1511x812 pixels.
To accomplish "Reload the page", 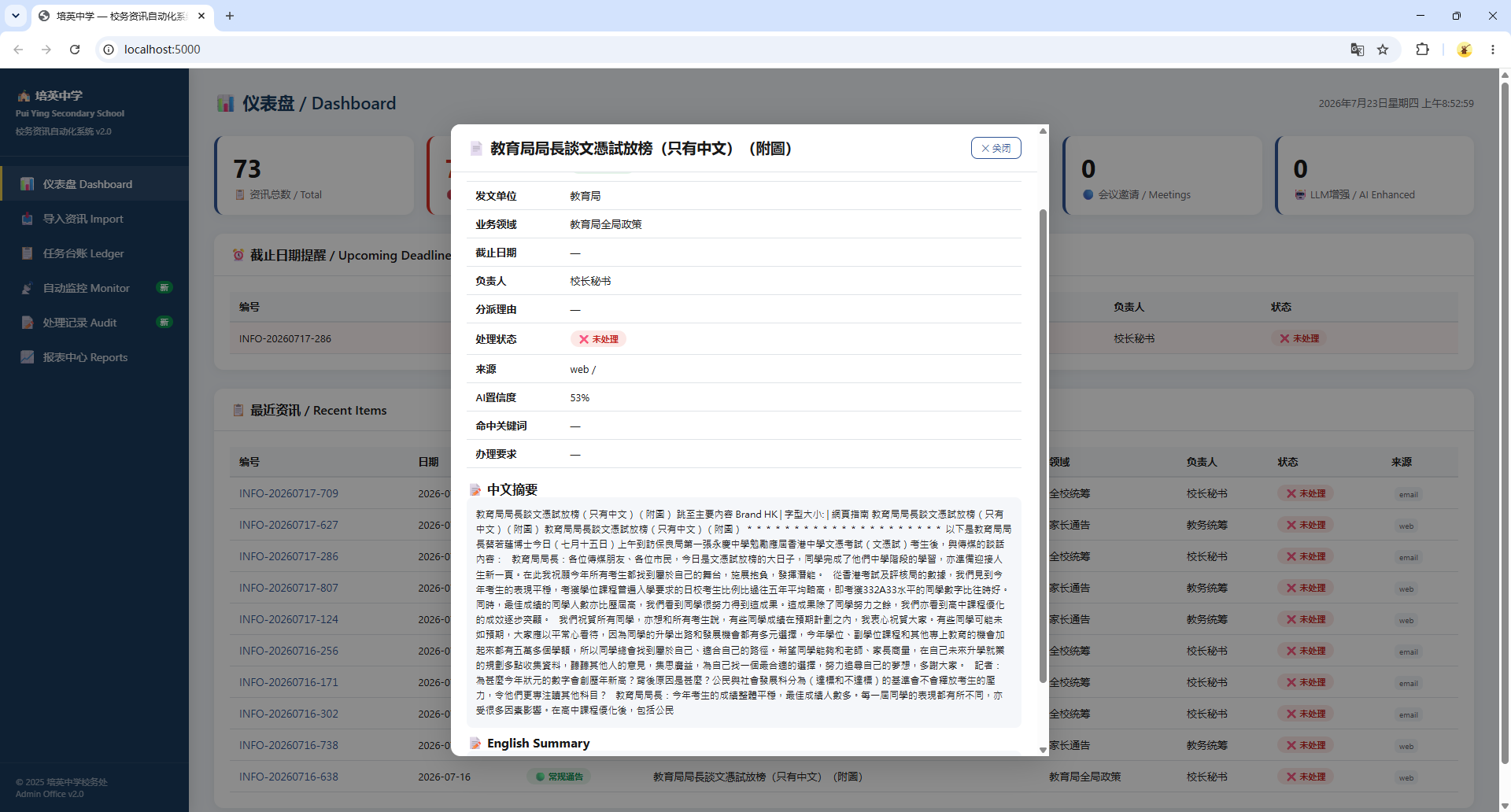I will pos(75,50).
